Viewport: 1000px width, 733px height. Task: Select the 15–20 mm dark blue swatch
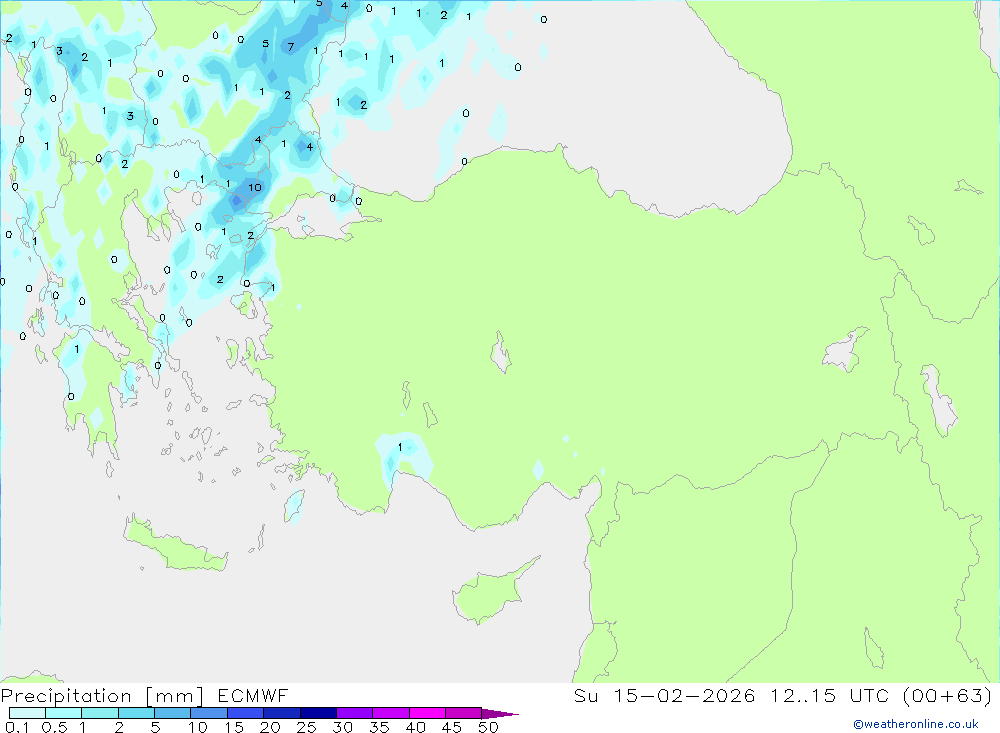[x=245, y=713]
